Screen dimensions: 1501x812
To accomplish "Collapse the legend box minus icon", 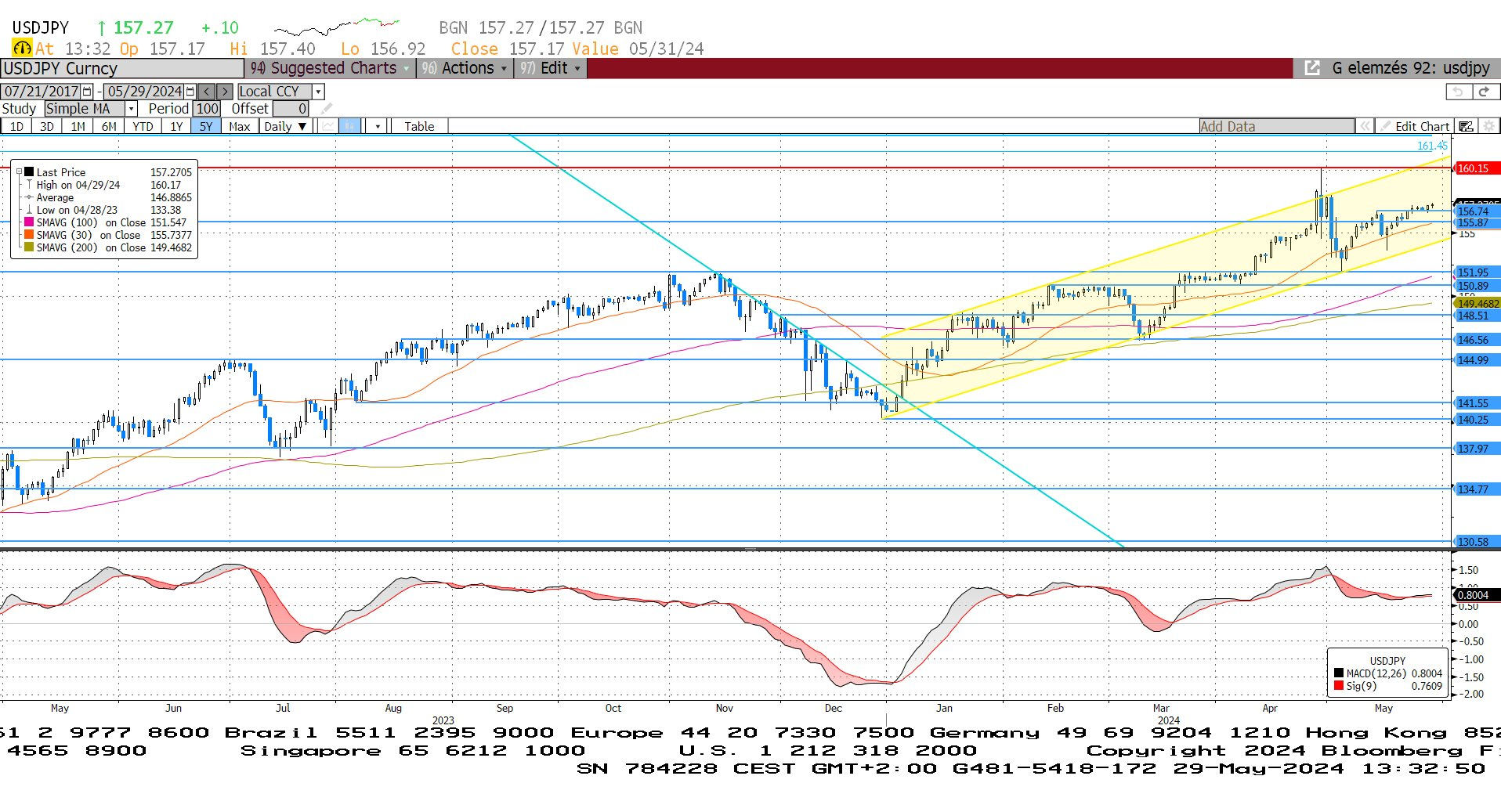I will (20, 171).
